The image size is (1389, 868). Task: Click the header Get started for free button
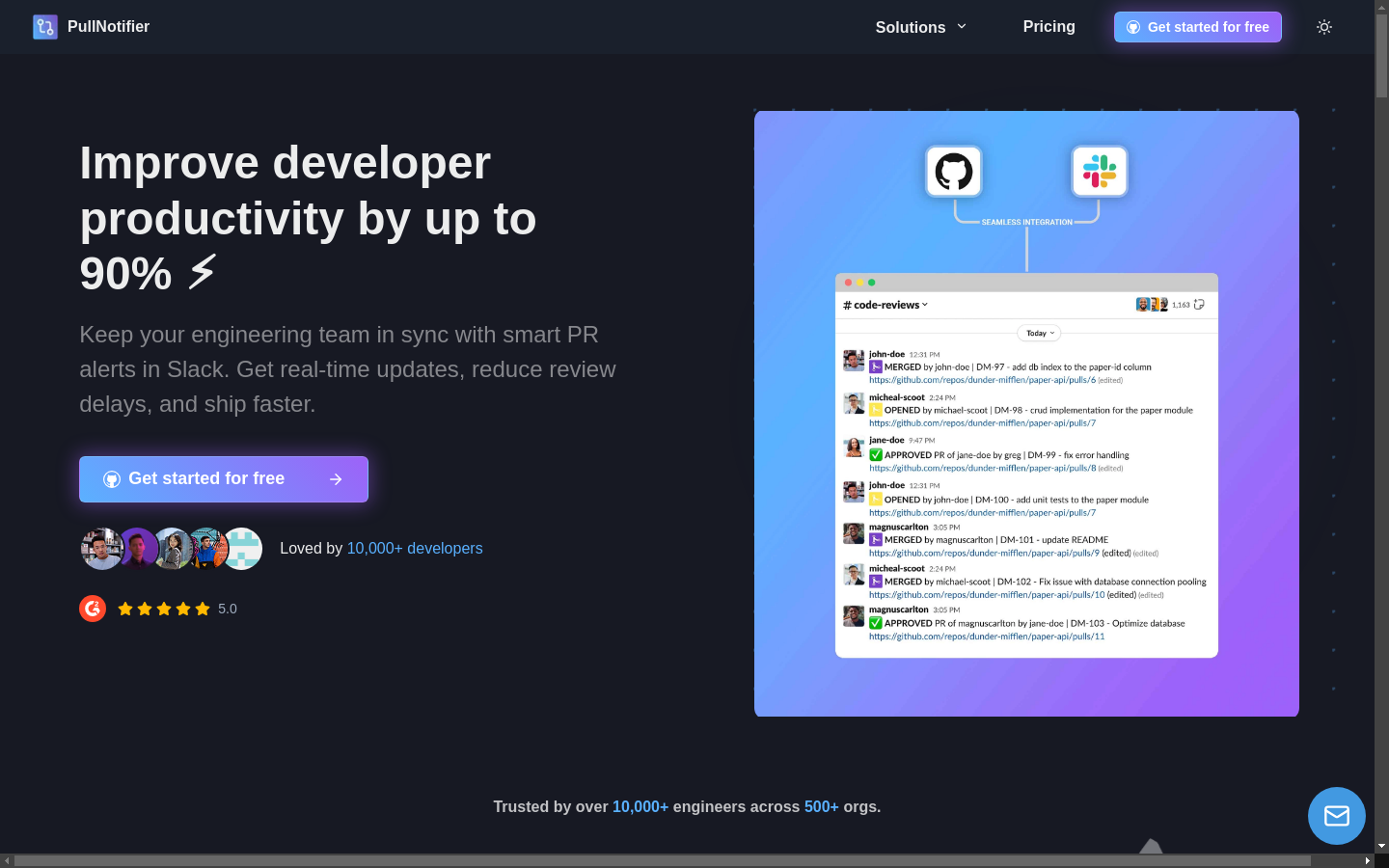click(x=1198, y=27)
